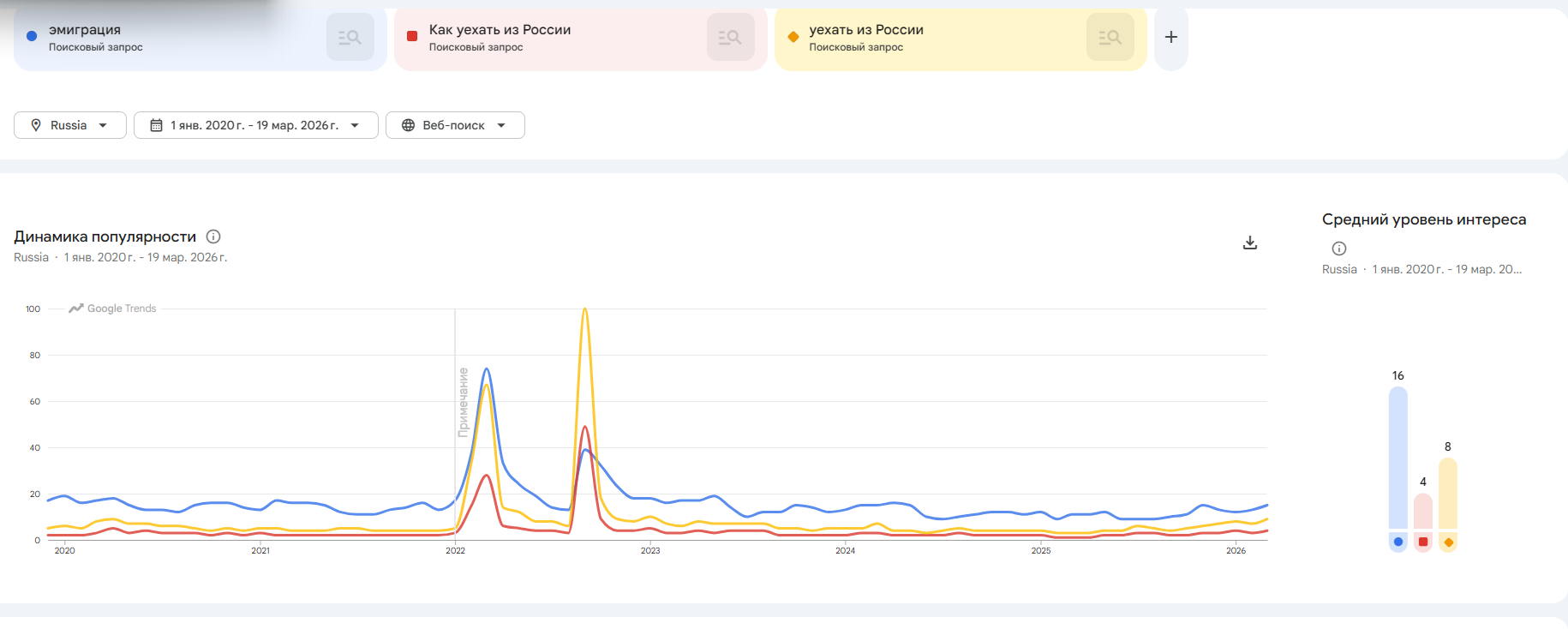Viewport: 1568px width, 629px height.
Task: Open the date range dropdown arrow
Action: click(x=355, y=125)
